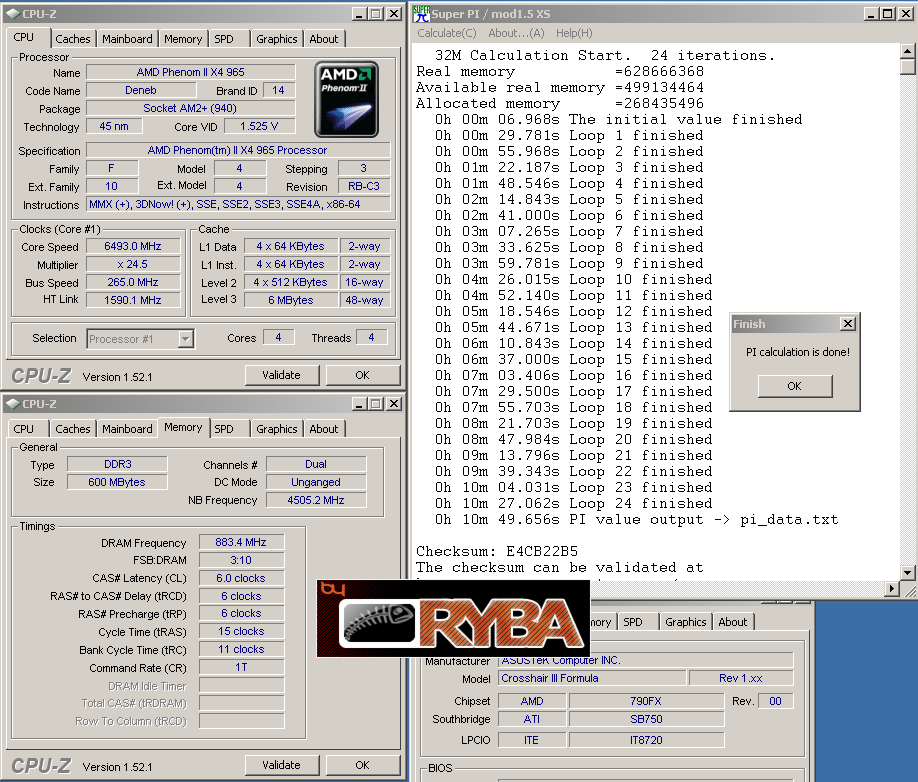Open the Calculate(C) menu in Super PI
The width and height of the screenshot is (918, 782).
[446, 34]
